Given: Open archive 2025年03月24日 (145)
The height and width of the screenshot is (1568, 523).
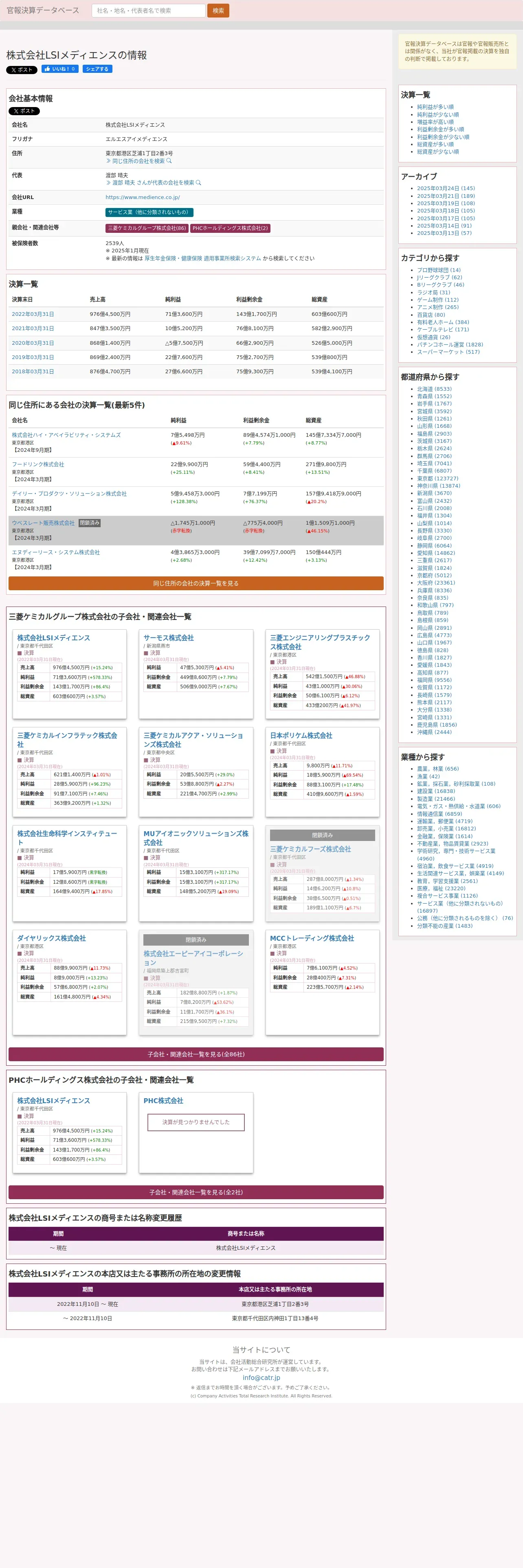Looking at the screenshot, I should 446,189.
